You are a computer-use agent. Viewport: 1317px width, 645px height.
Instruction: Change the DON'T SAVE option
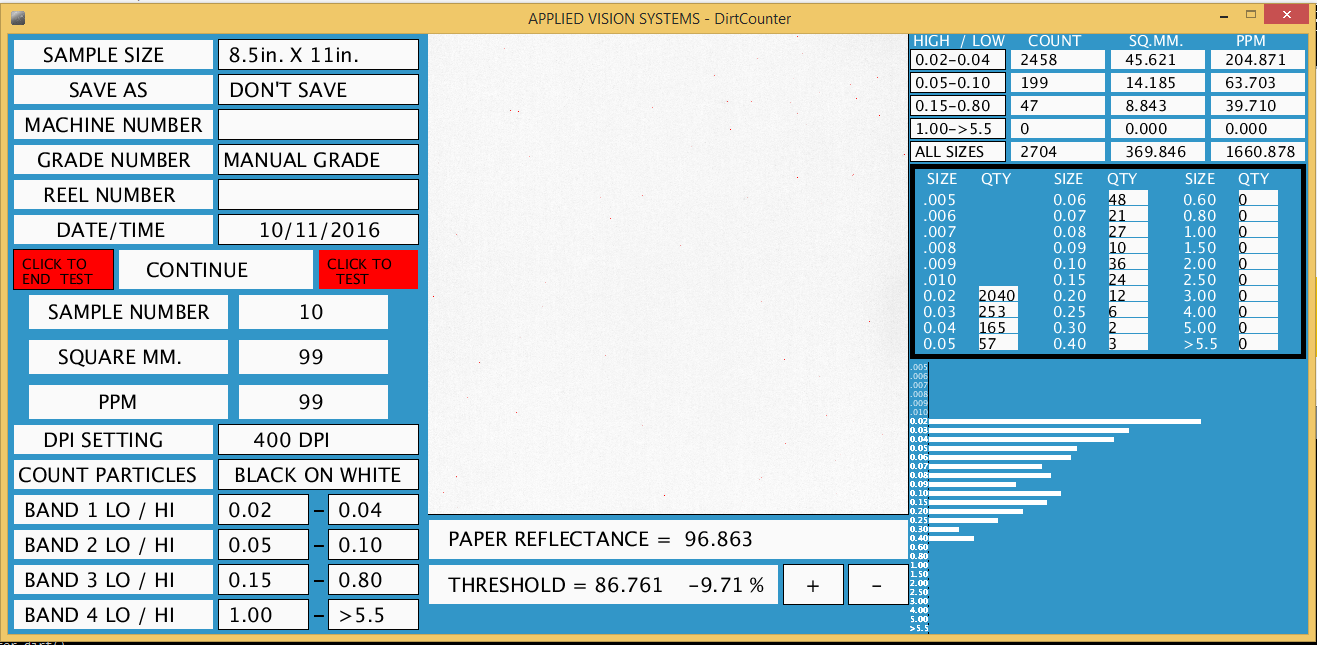pos(318,90)
